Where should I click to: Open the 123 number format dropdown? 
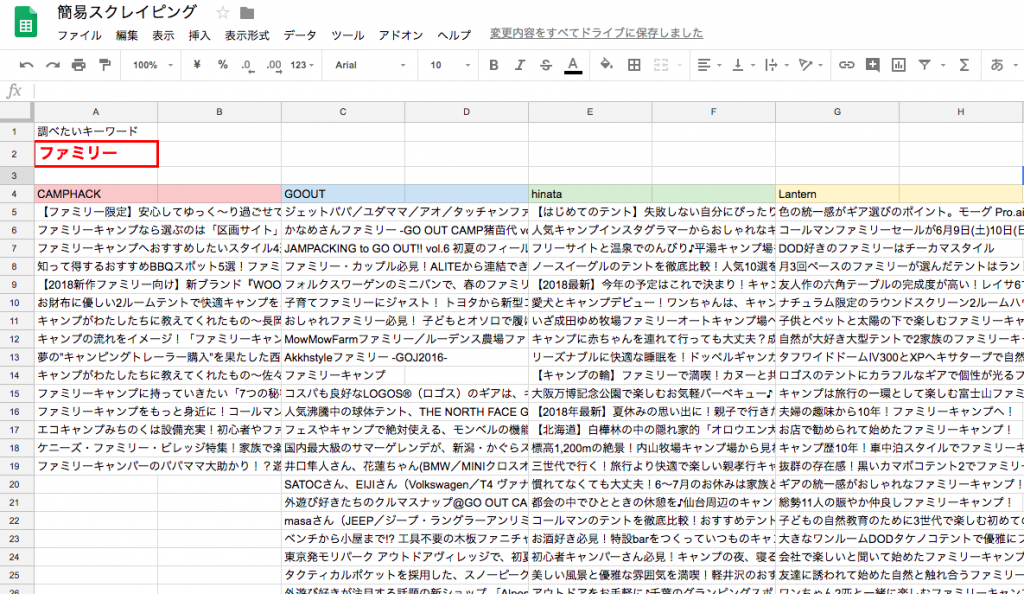302,65
